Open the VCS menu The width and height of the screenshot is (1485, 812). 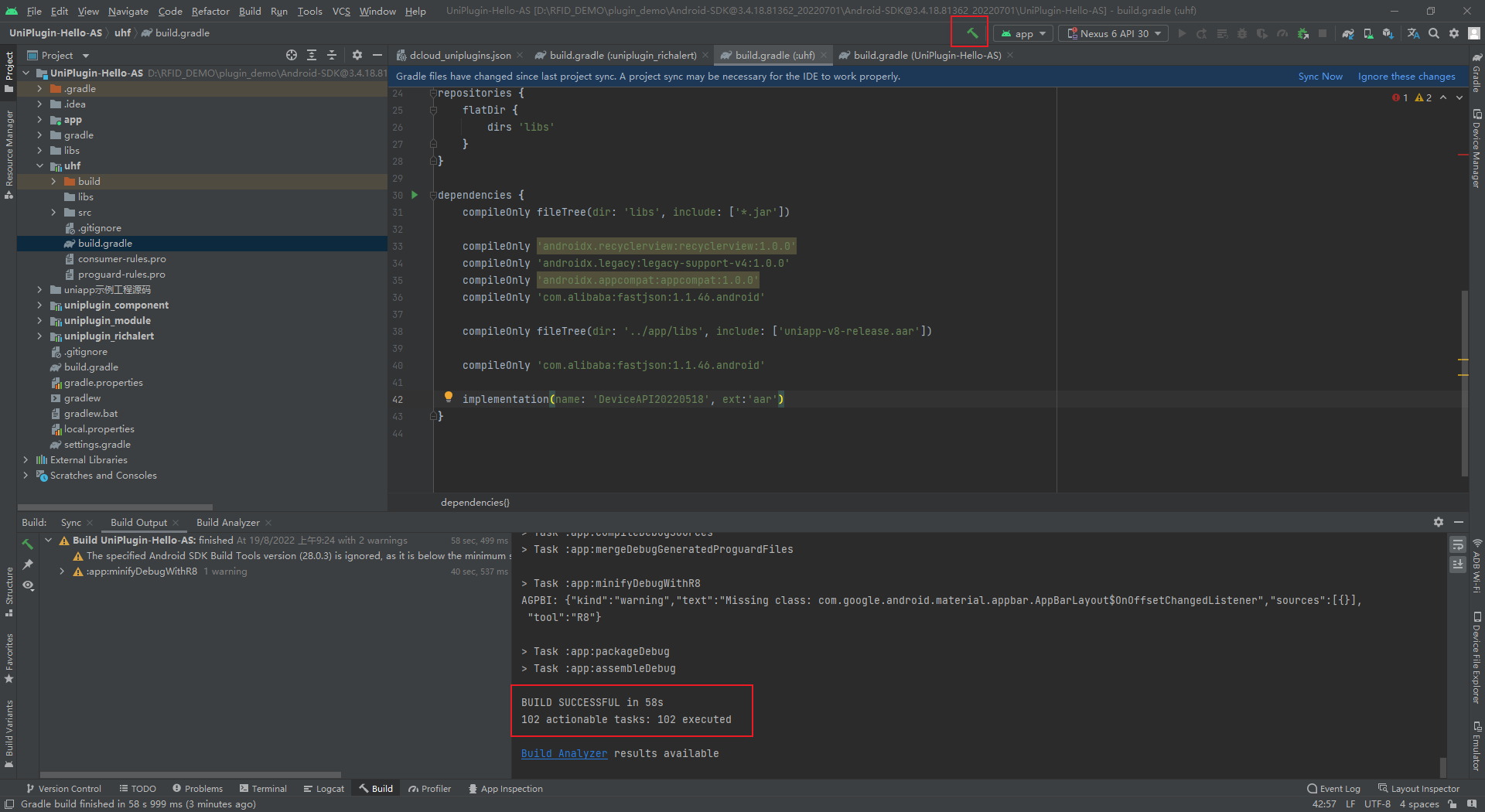click(x=341, y=11)
